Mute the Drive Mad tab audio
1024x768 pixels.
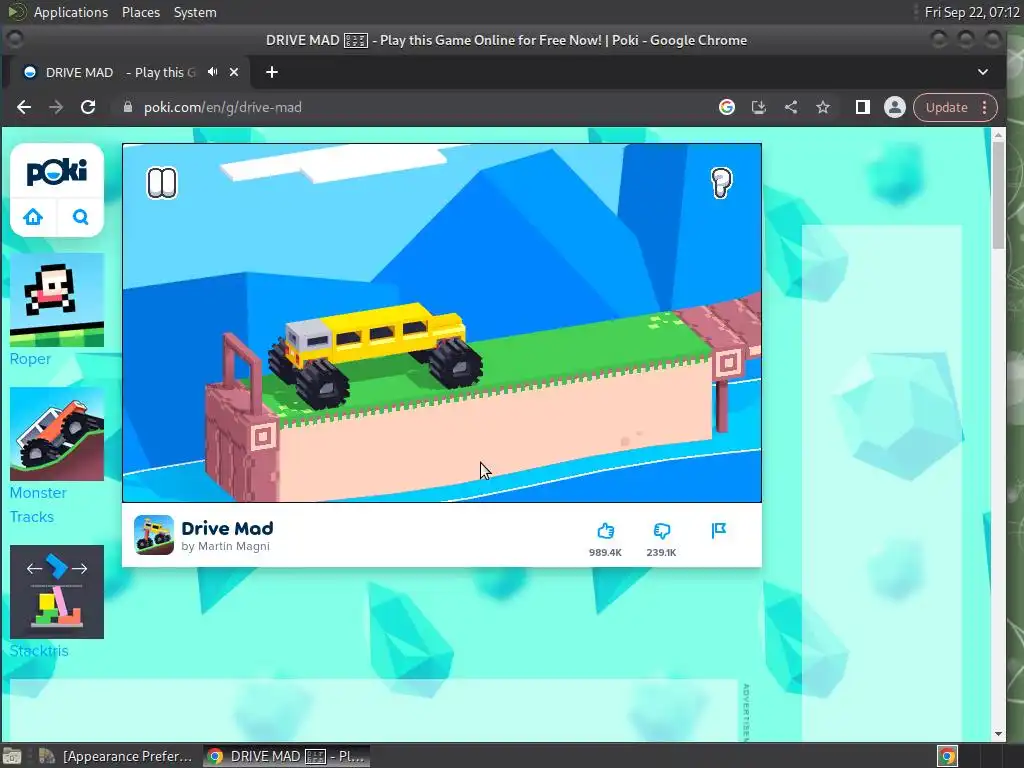pos(212,72)
